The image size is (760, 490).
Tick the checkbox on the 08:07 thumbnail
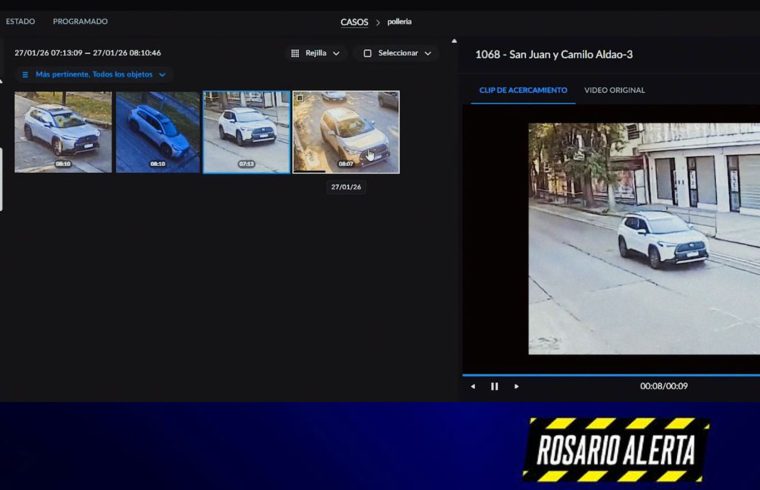pyautogui.click(x=300, y=99)
